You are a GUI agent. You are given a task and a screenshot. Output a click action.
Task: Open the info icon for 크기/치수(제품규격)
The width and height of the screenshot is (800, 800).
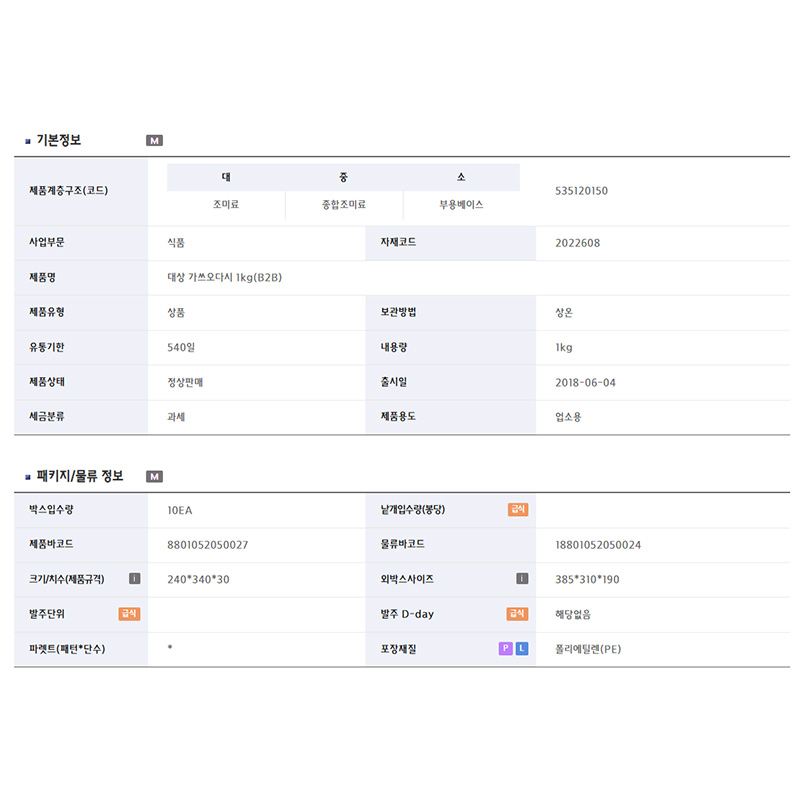pyautogui.click(x=134, y=579)
